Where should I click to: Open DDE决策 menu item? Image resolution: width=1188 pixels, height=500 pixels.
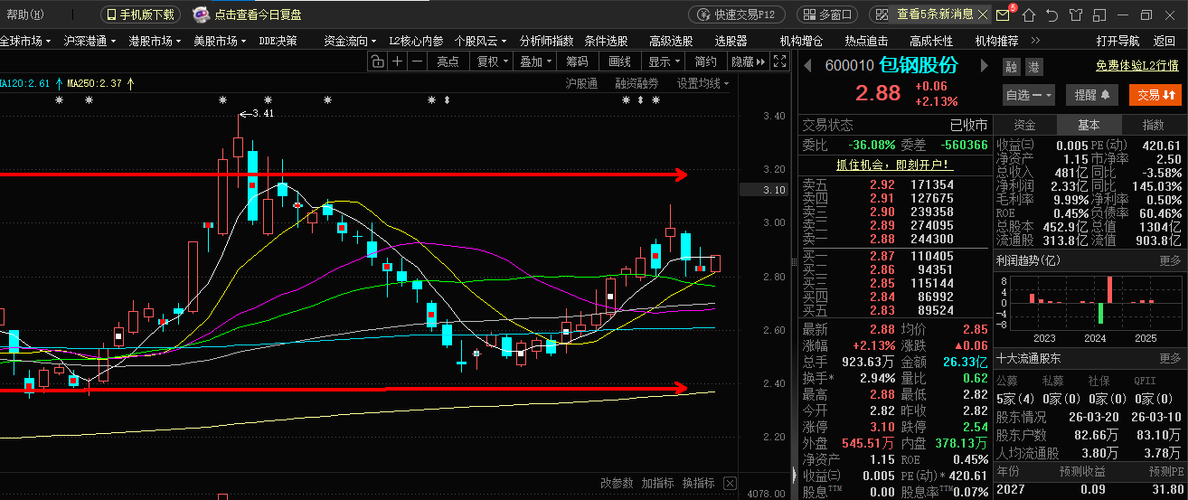[x=278, y=41]
